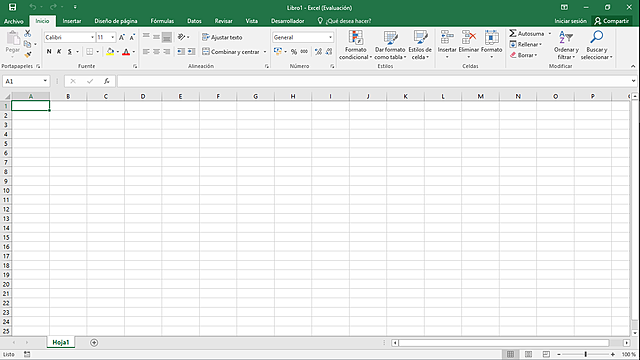Open Fuente dialog launcher
The height and width of the screenshot is (360, 640).
[135, 66]
